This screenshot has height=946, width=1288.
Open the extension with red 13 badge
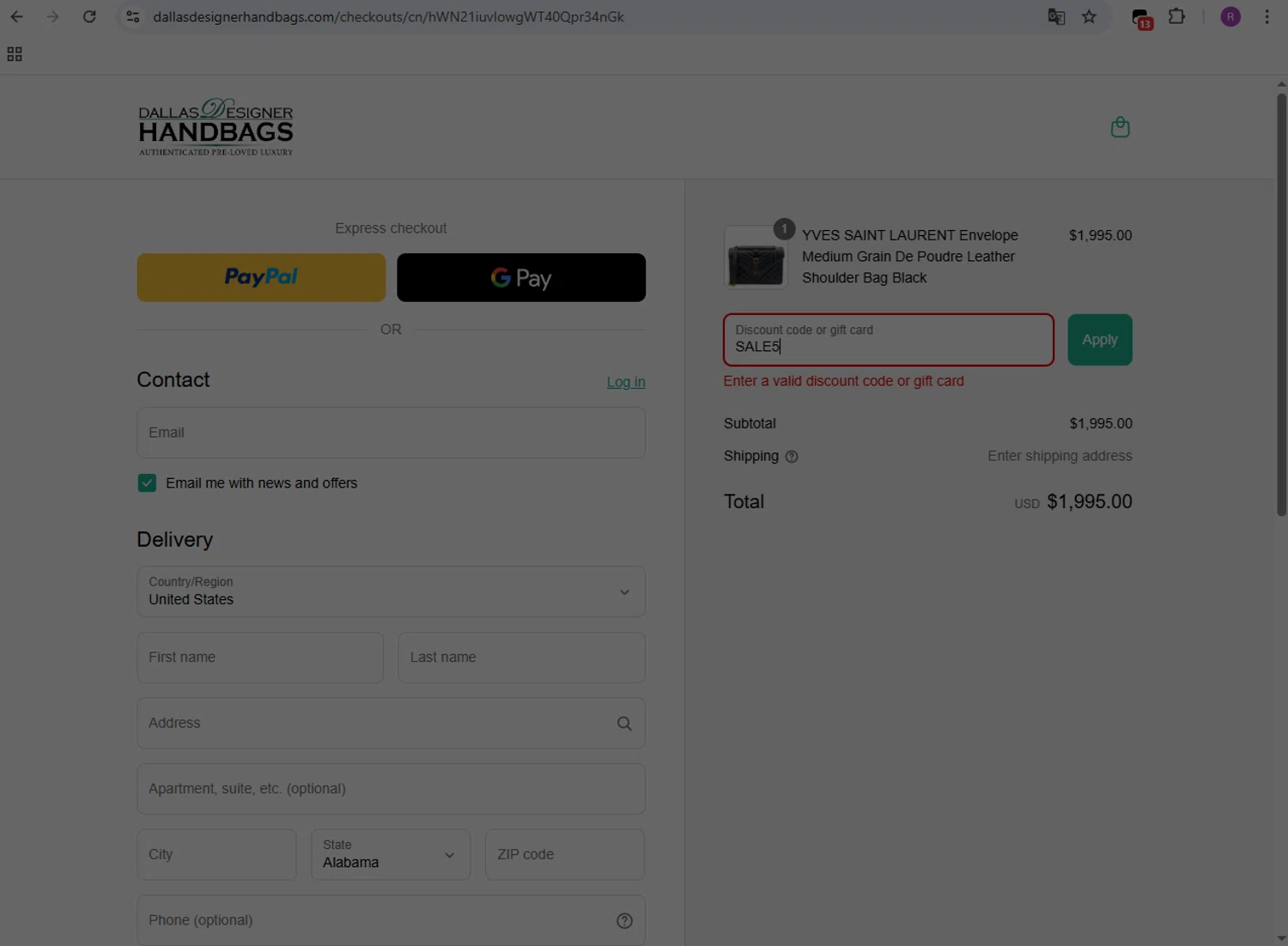click(1141, 18)
